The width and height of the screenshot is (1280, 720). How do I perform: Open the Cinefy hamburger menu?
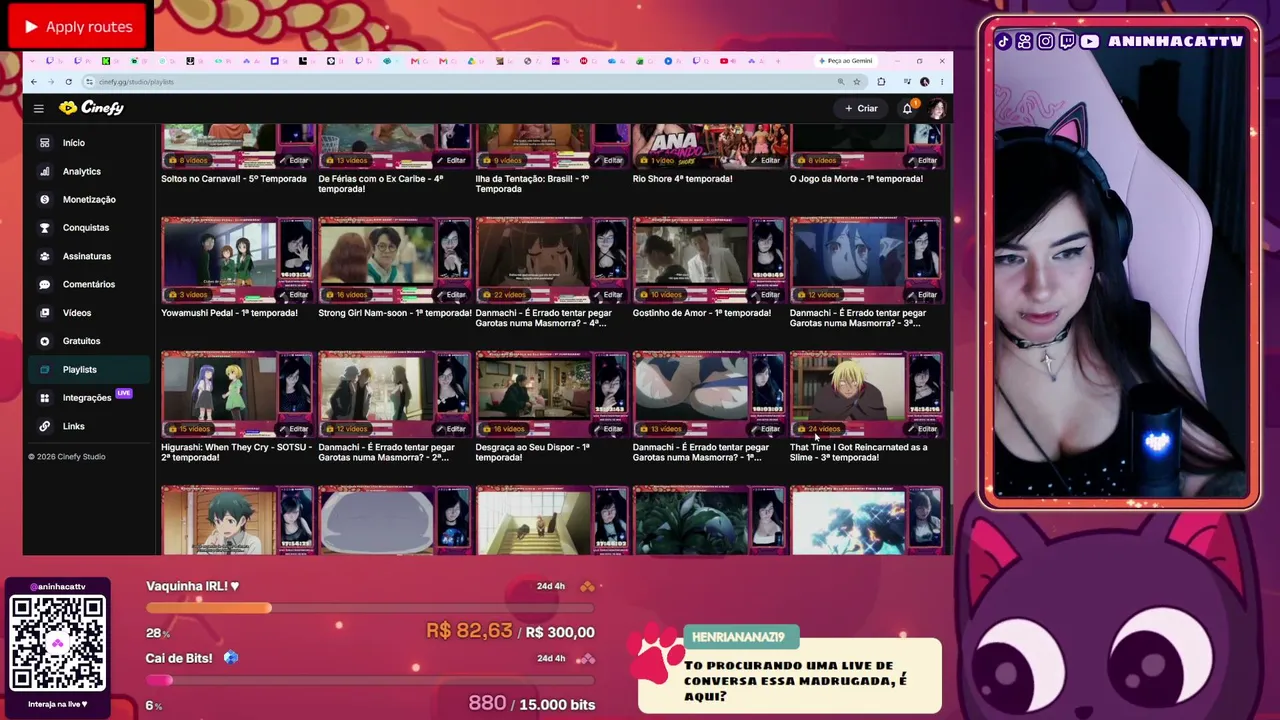tap(38, 108)
